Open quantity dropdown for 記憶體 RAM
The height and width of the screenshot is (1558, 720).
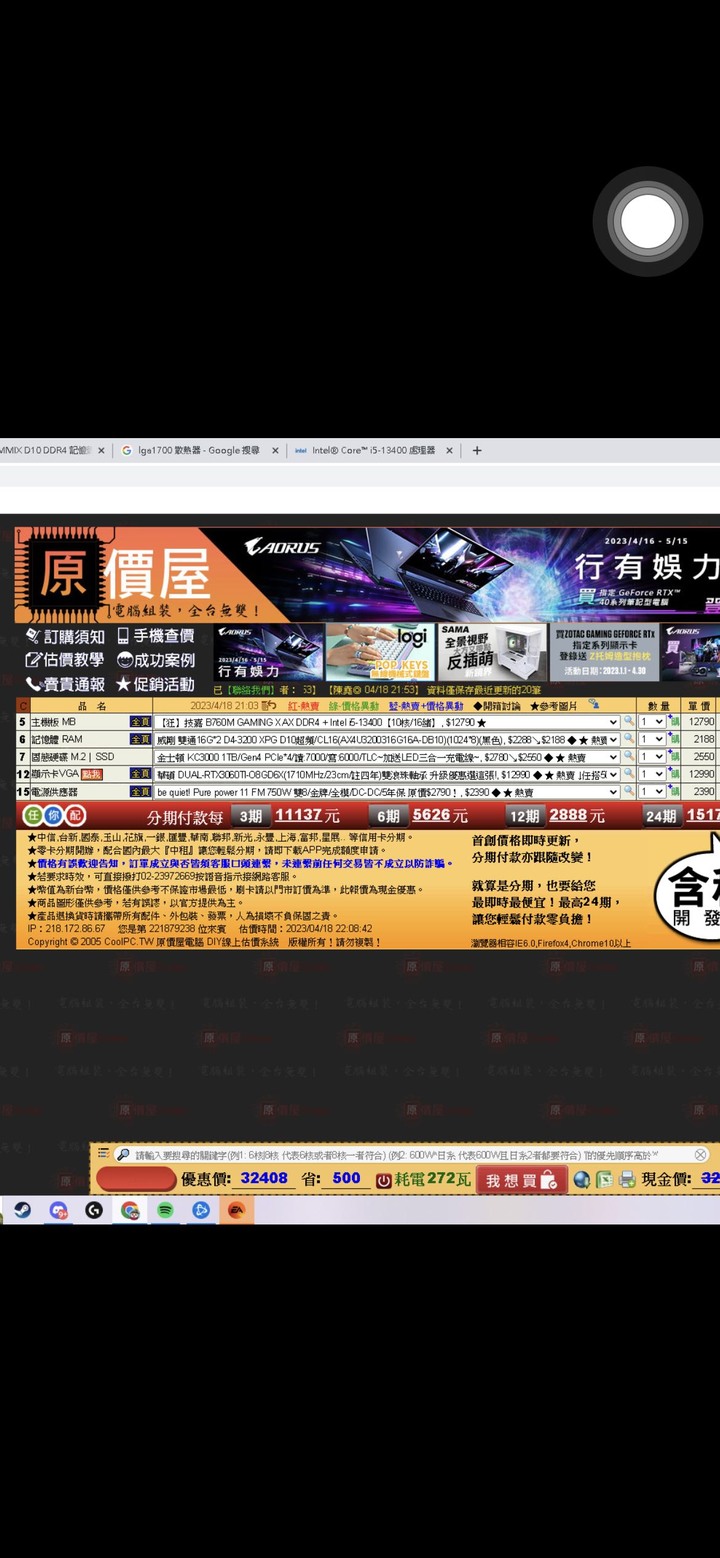point(652,740)
